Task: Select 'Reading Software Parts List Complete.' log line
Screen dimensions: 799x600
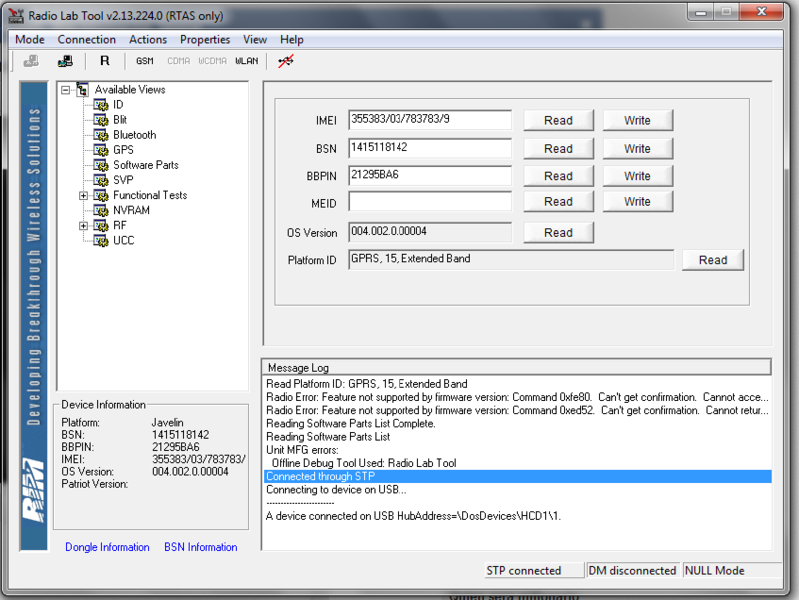Action: point(351,424)
